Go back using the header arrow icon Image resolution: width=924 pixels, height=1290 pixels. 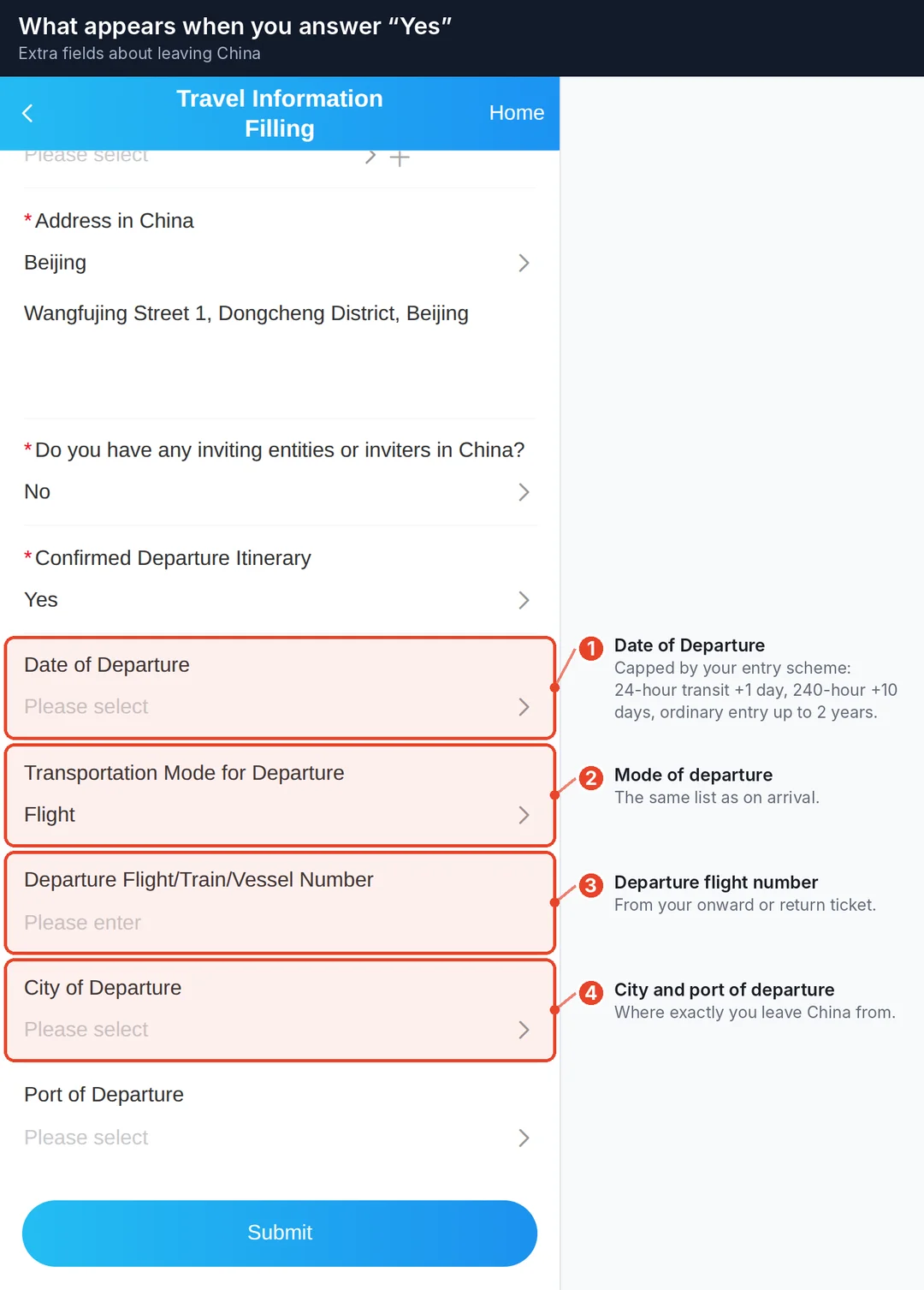(27, 113)
